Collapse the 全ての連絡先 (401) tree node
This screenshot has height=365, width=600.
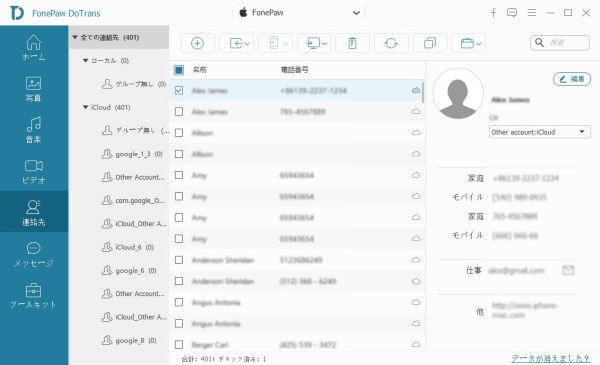(75, 37)
